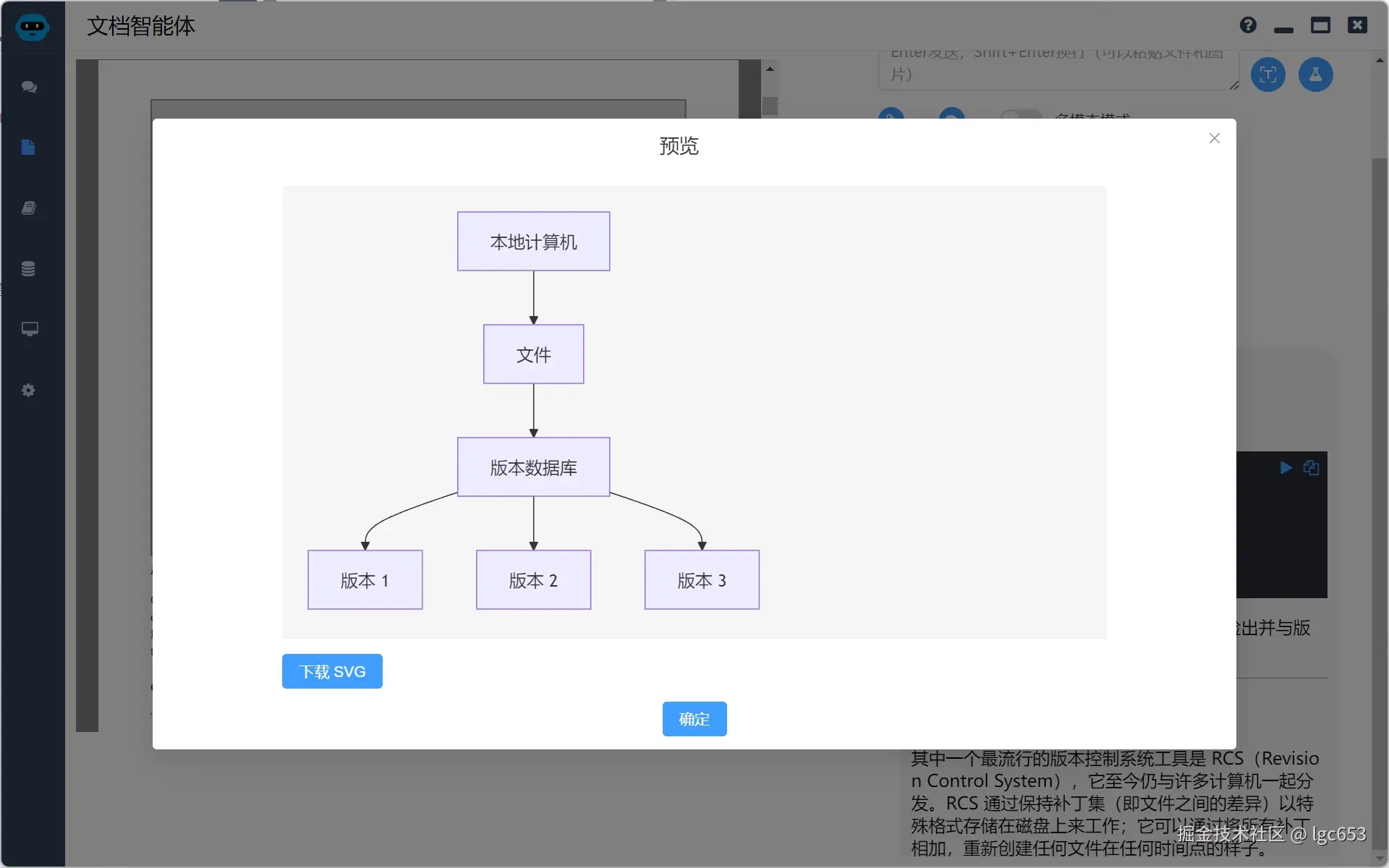Select the documents icon in the sidebar

coord(27,147)
